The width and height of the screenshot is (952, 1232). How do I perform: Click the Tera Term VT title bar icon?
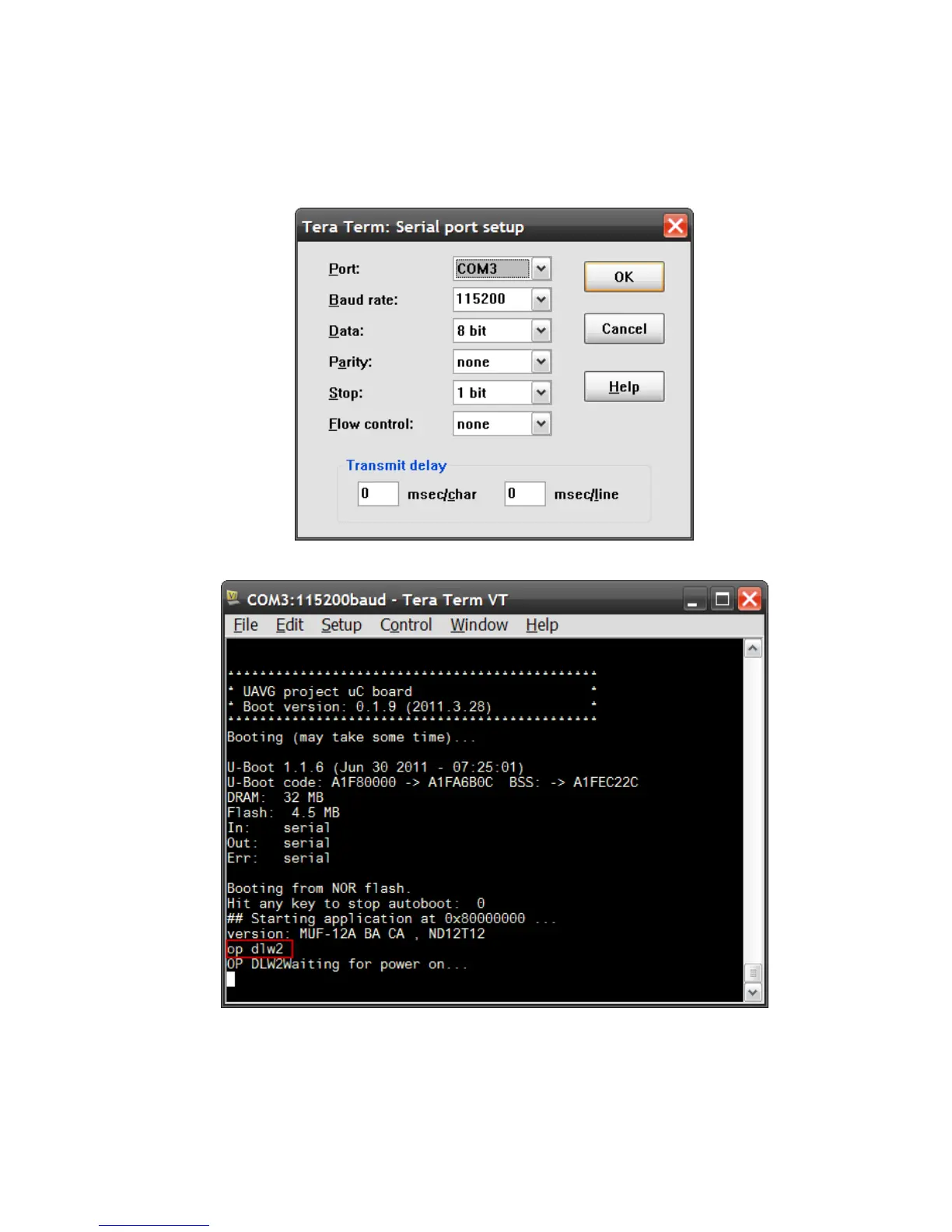[233, 598]
